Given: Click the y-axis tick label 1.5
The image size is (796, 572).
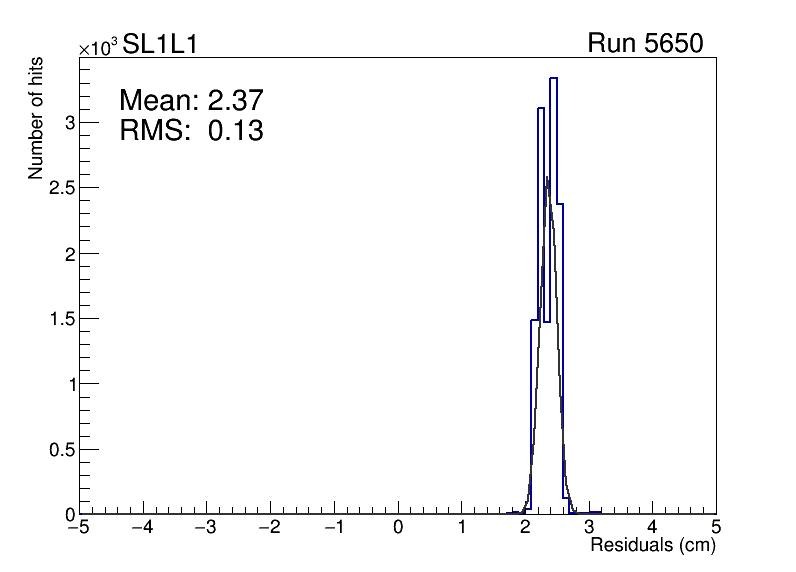Looking at the screenshot, I should (64, 318).
